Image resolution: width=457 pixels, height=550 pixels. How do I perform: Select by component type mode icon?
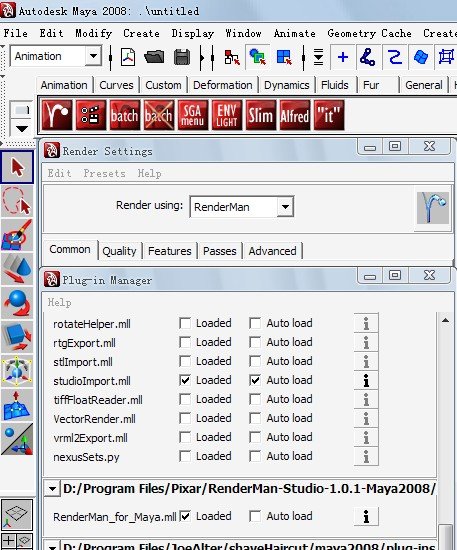tap(283, 57)
